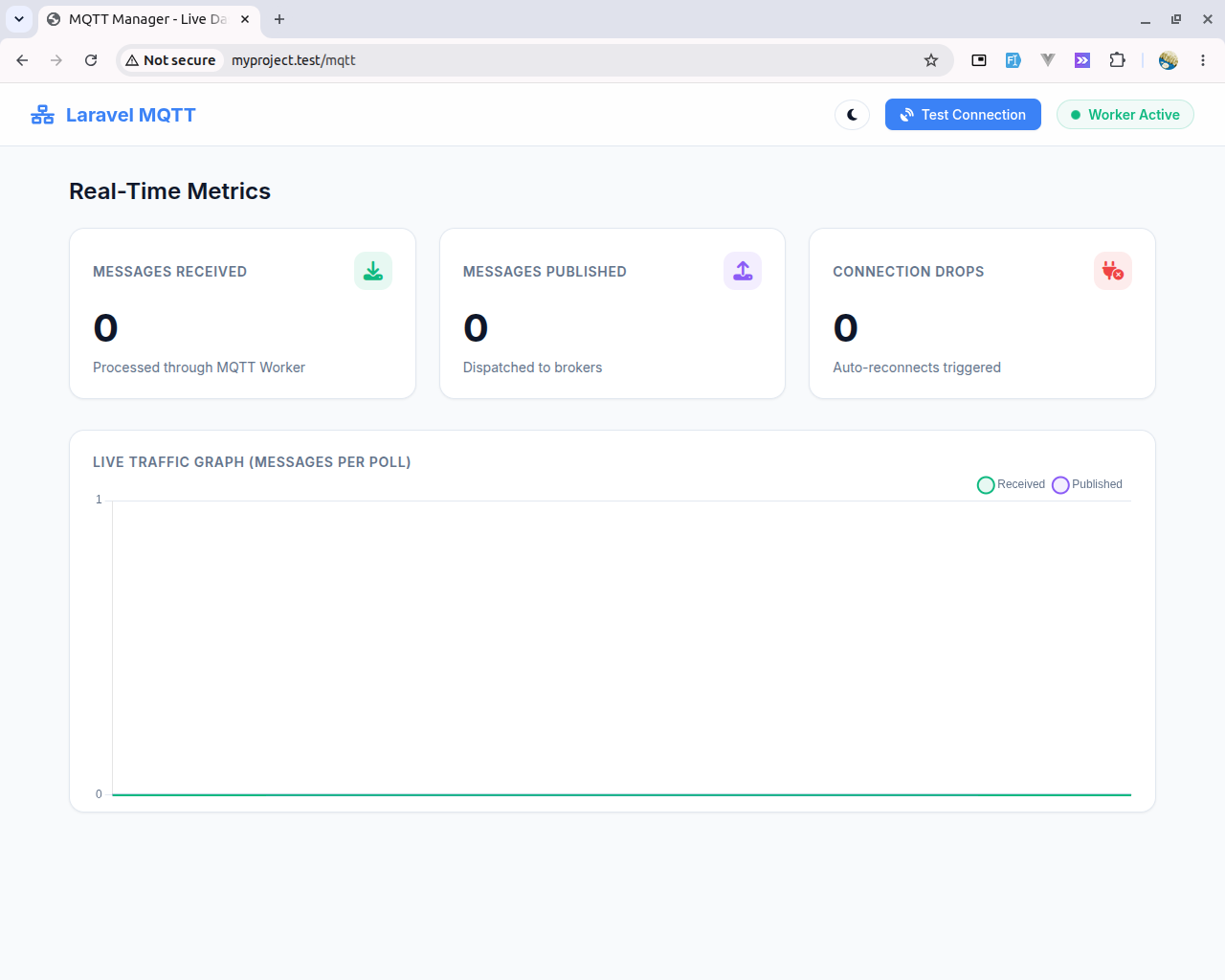The width and height of the screenshot is (1225, 980).
Task: Open a new browser tab
Action: point(279,19)
